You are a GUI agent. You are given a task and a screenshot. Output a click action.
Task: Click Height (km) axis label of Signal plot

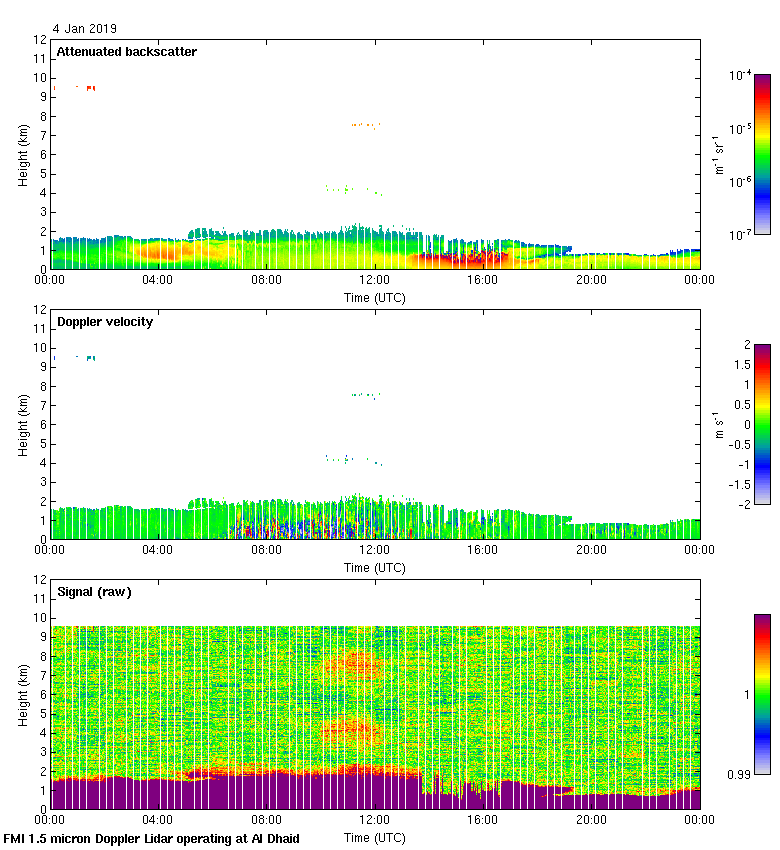(22, 694)
